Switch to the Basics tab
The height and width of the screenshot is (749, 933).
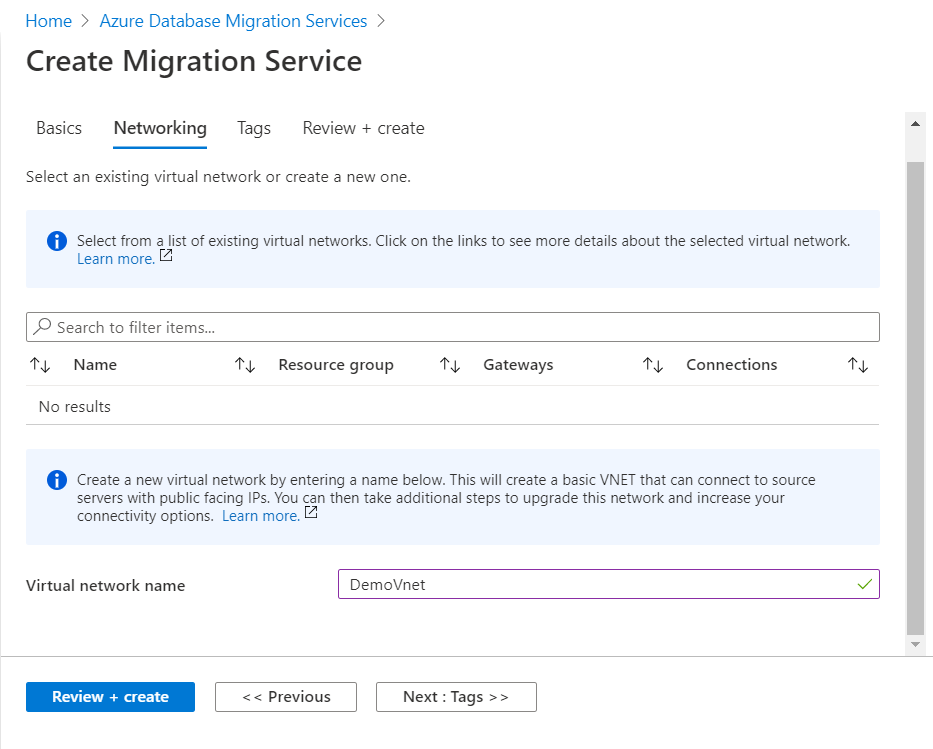coord(59,128)
